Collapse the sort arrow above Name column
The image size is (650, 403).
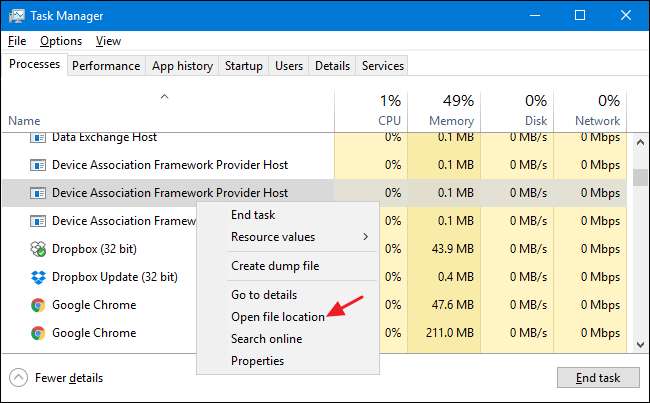(165, 97)
